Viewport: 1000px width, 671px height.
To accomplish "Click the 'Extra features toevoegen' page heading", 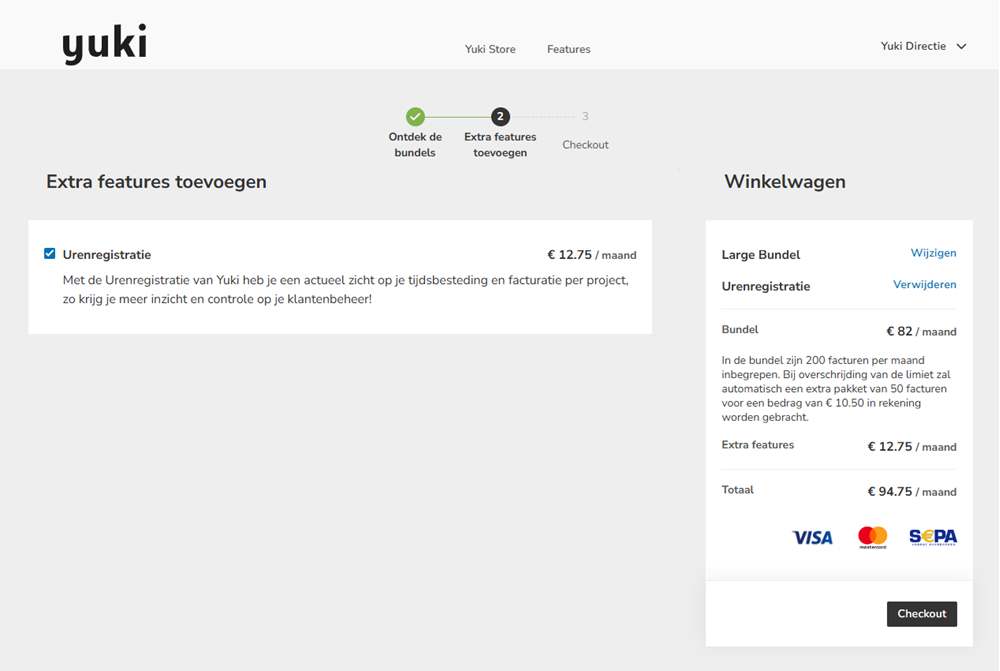I will (x=156, y=182).
